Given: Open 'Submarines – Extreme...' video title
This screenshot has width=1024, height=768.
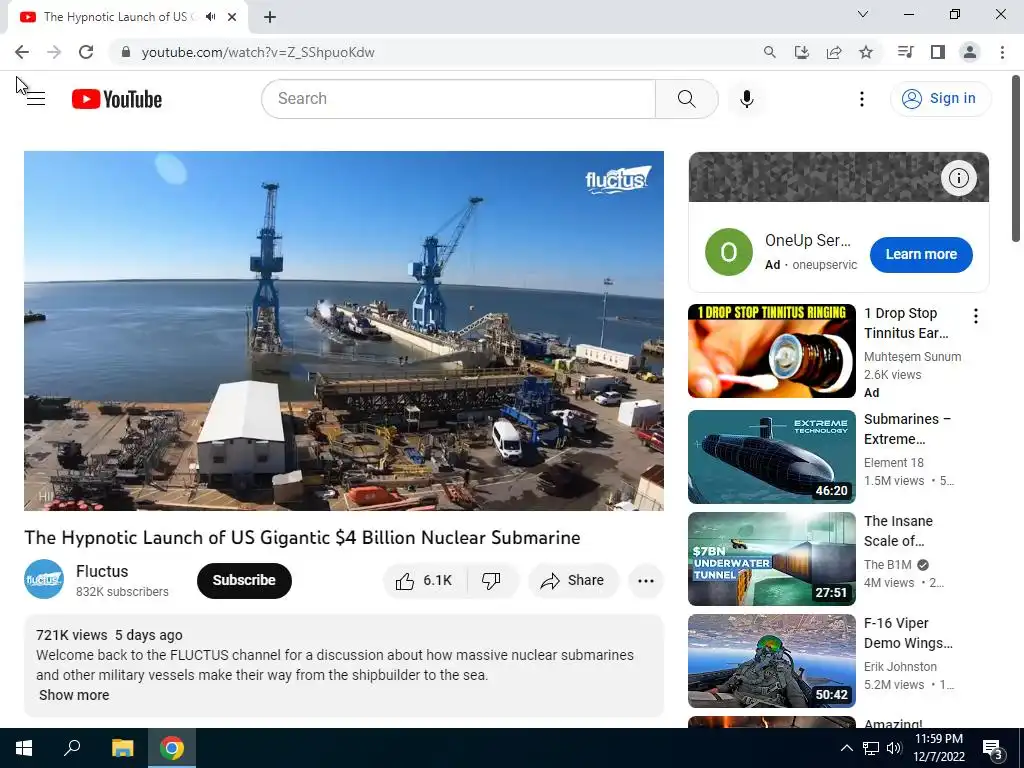Looking at the screenshot, I should tap(907, 429).
